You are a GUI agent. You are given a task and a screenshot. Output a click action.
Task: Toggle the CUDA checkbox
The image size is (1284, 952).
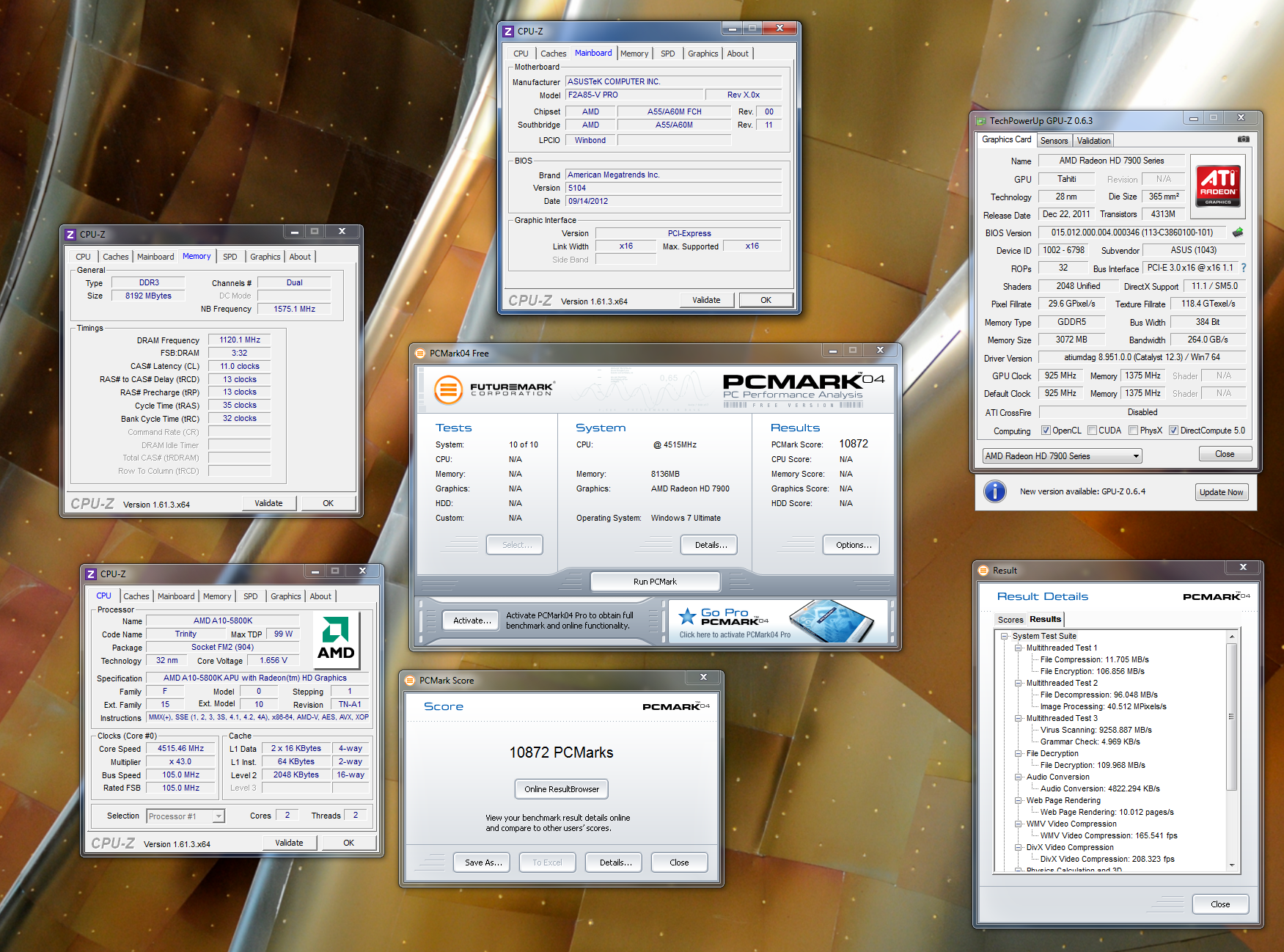tap(1093, 431)
